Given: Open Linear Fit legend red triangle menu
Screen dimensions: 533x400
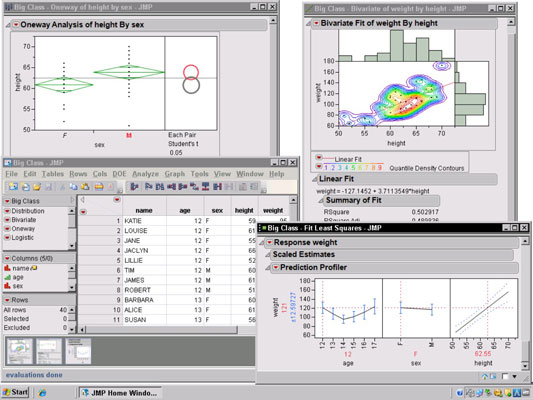Looking at the screenshot, I should pyautogui.click(x=319, y=158).
